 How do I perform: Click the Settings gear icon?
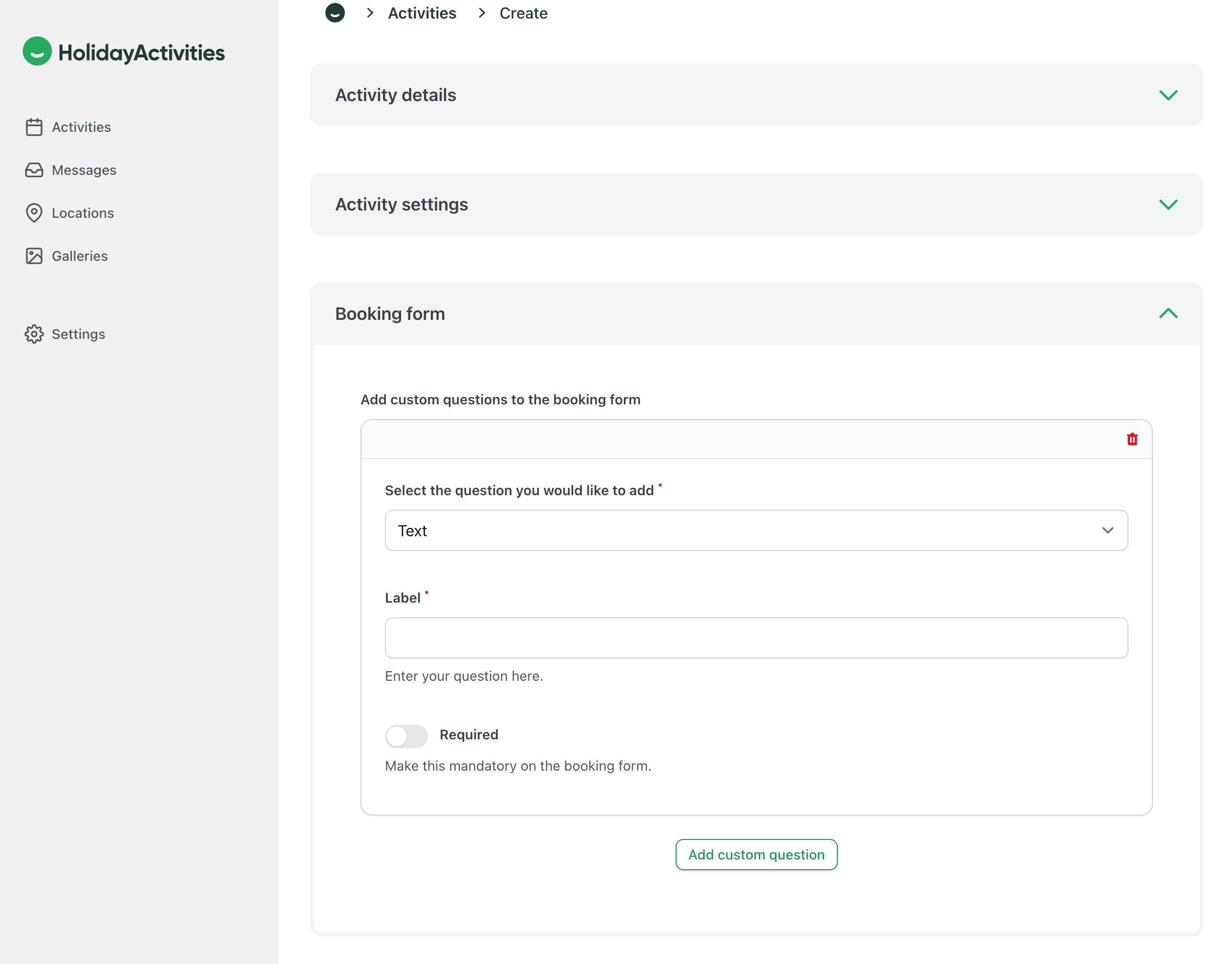tap(34, 334)
